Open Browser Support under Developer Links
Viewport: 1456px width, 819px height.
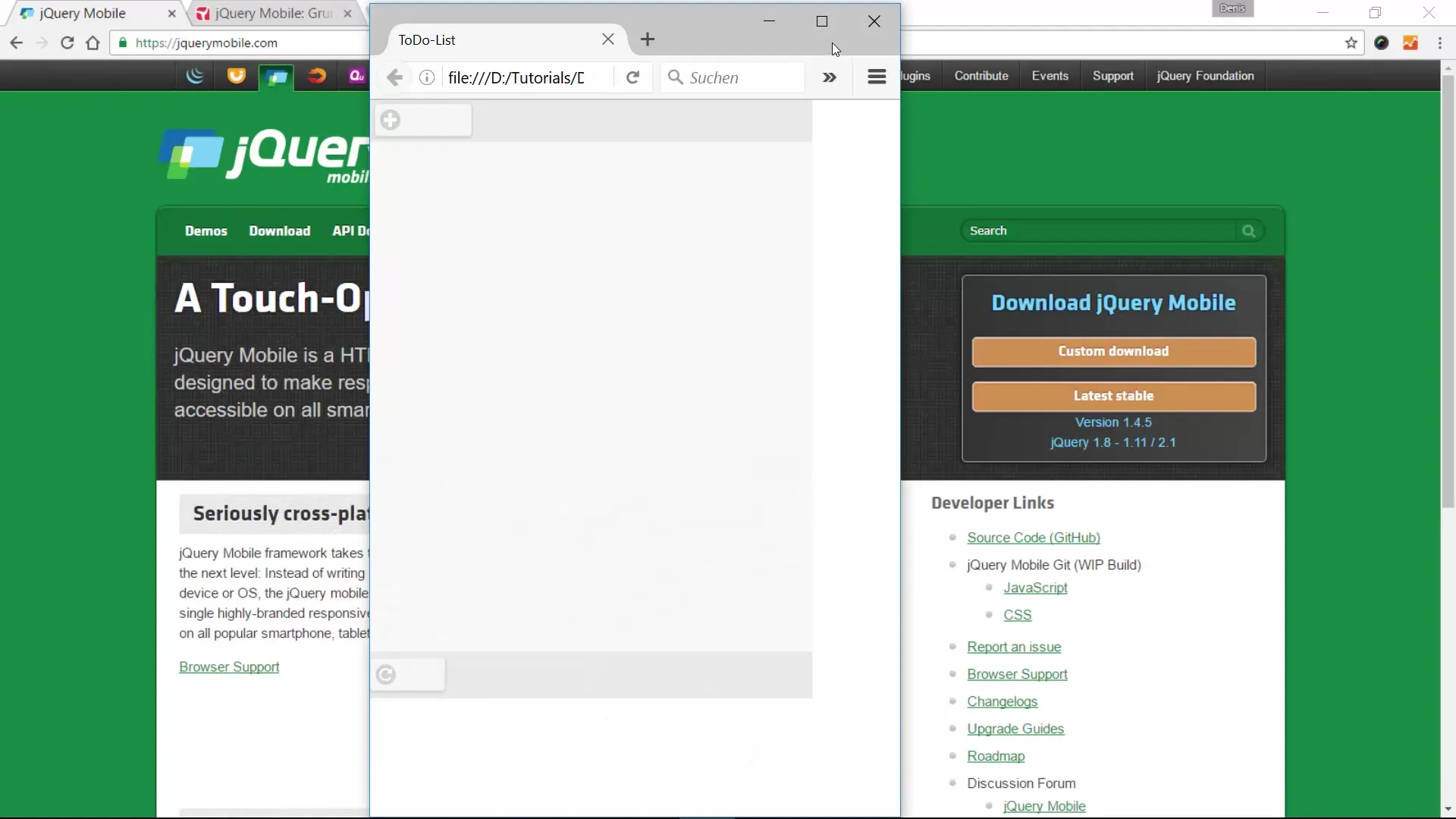click(x=1017, y=674)
